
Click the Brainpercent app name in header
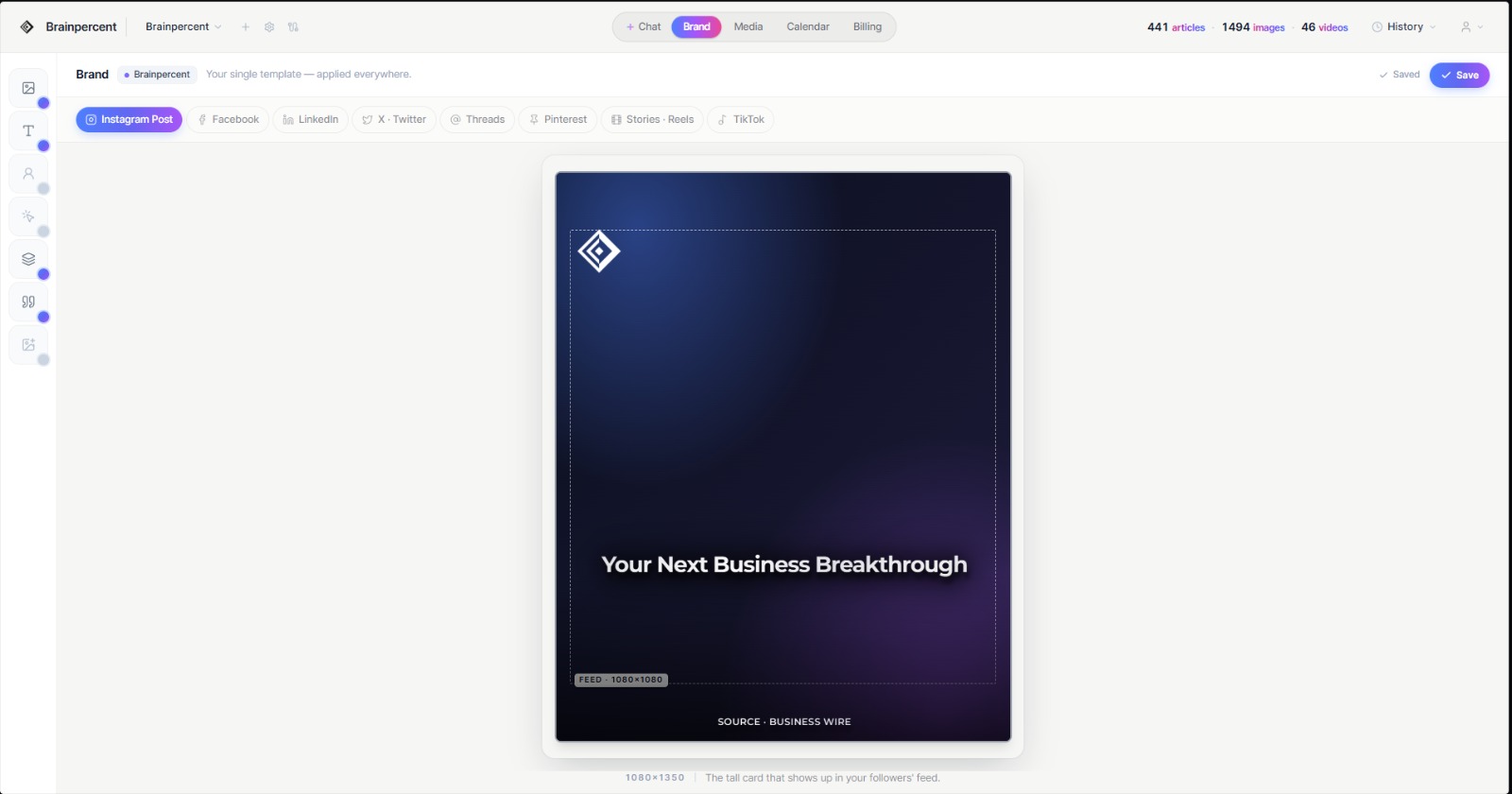coord(81,26)
